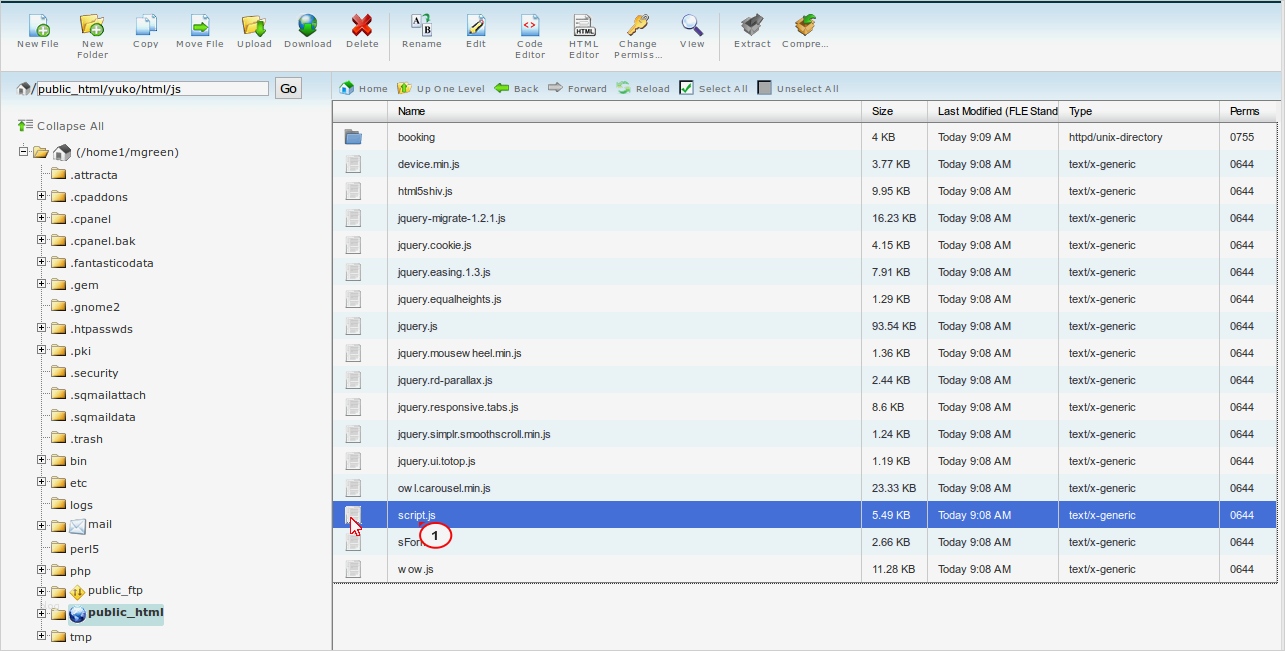Click the Forward navigation button
This screenshot has width=1285, height=651.
pyautogui.click(x=577, y=88)
